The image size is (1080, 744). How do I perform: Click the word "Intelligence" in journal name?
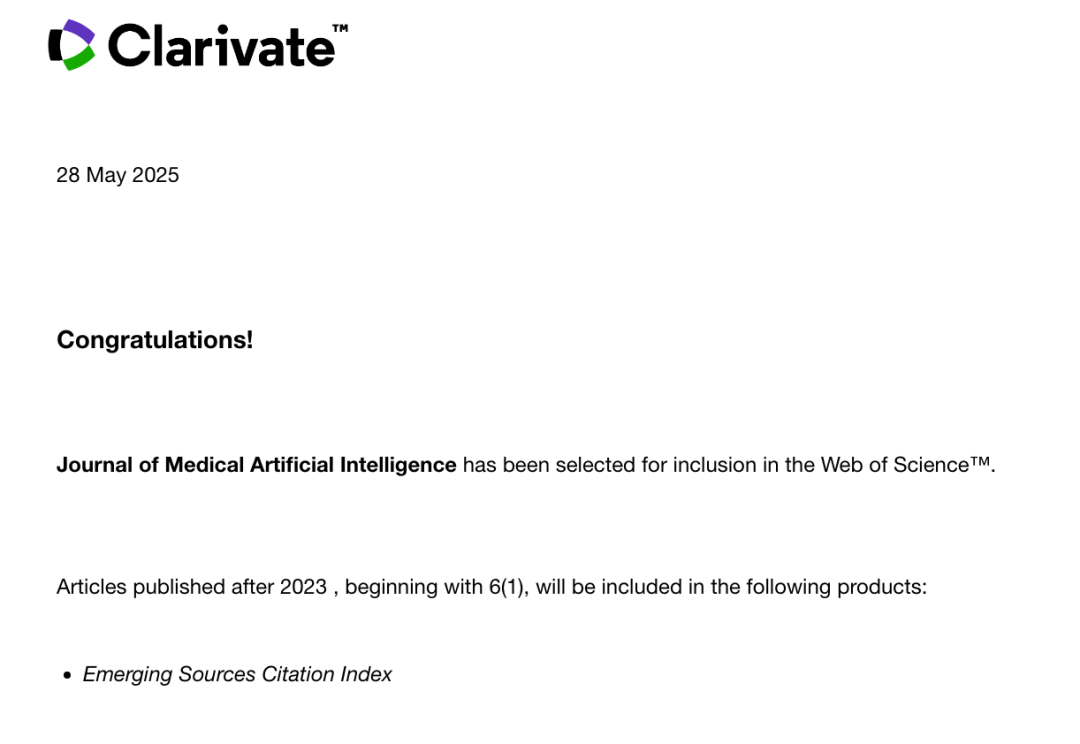pos(398,465)
